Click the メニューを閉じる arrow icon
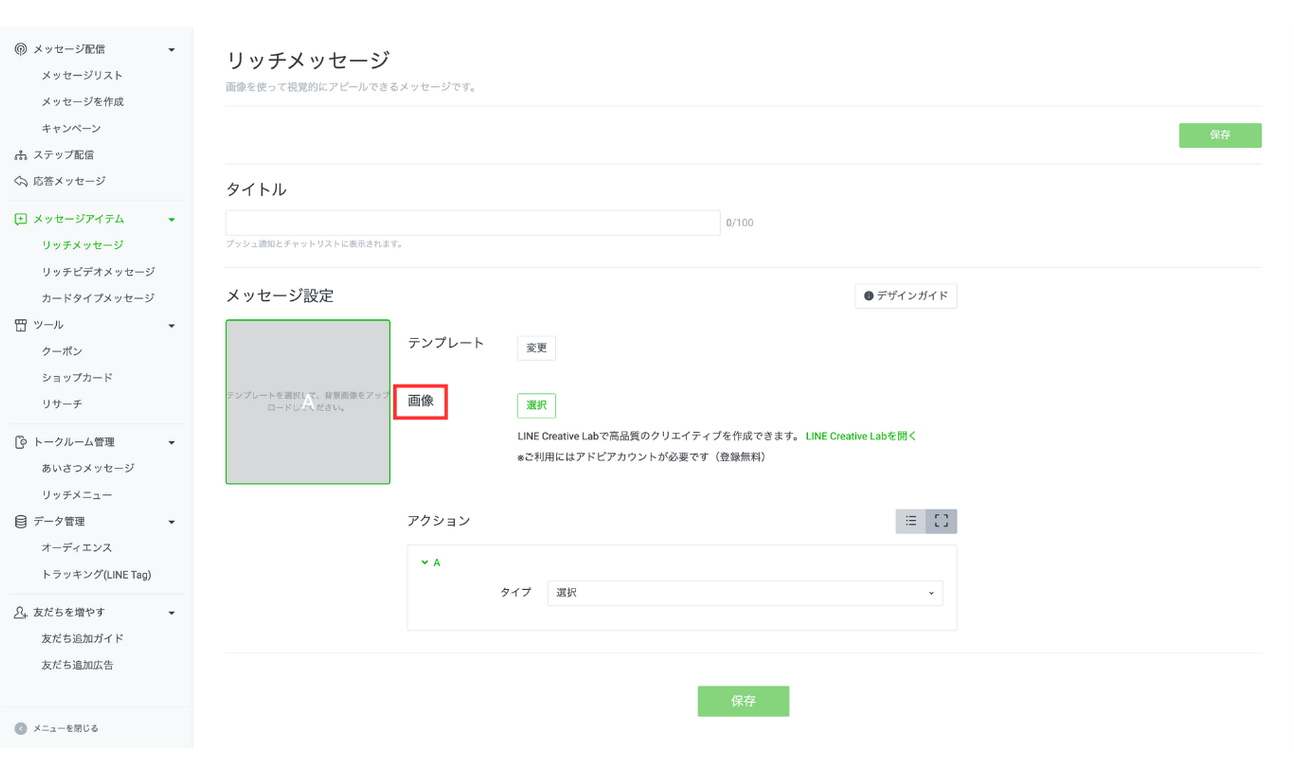This screenshot has width=1294, height=768. [20, 728]
